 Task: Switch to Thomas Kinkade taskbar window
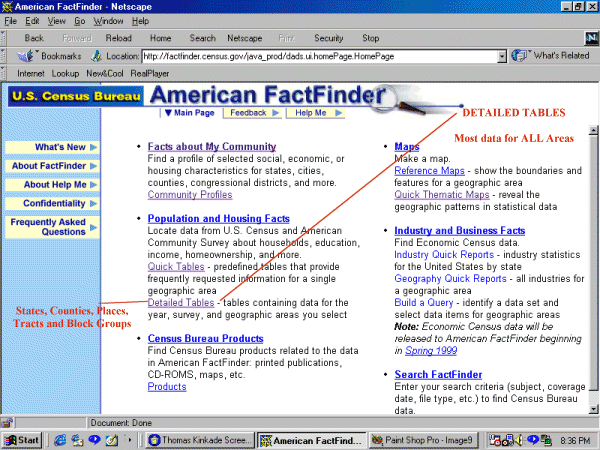[199, 439]
